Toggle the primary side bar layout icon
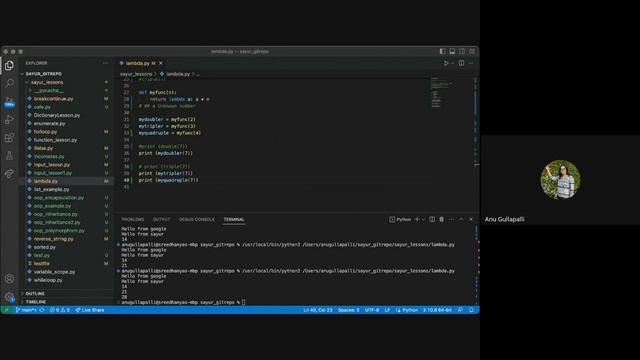This screenshot has height=360, width=640. pos(442,51)
